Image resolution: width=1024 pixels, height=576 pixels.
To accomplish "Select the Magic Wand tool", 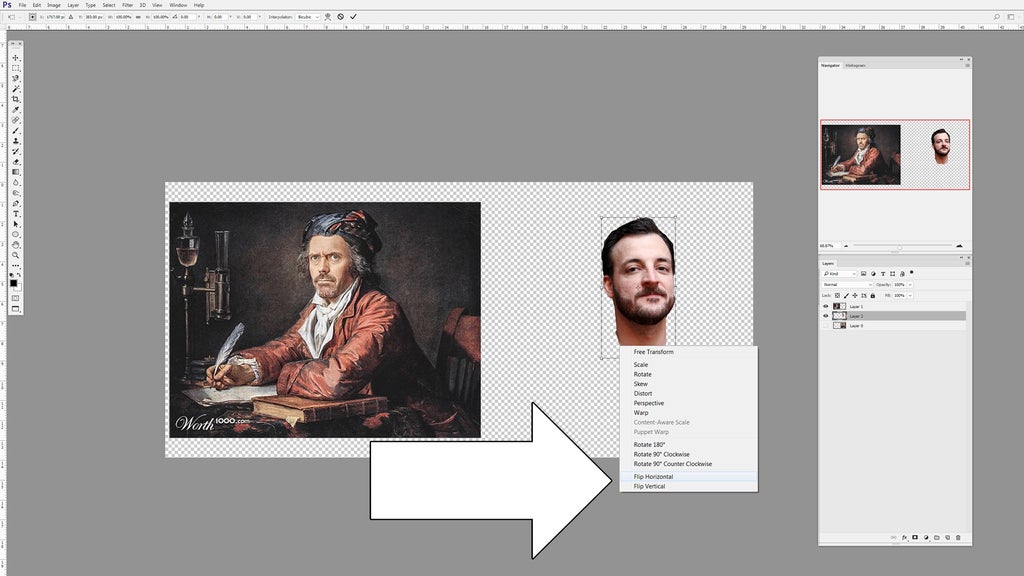I will 16,89.
